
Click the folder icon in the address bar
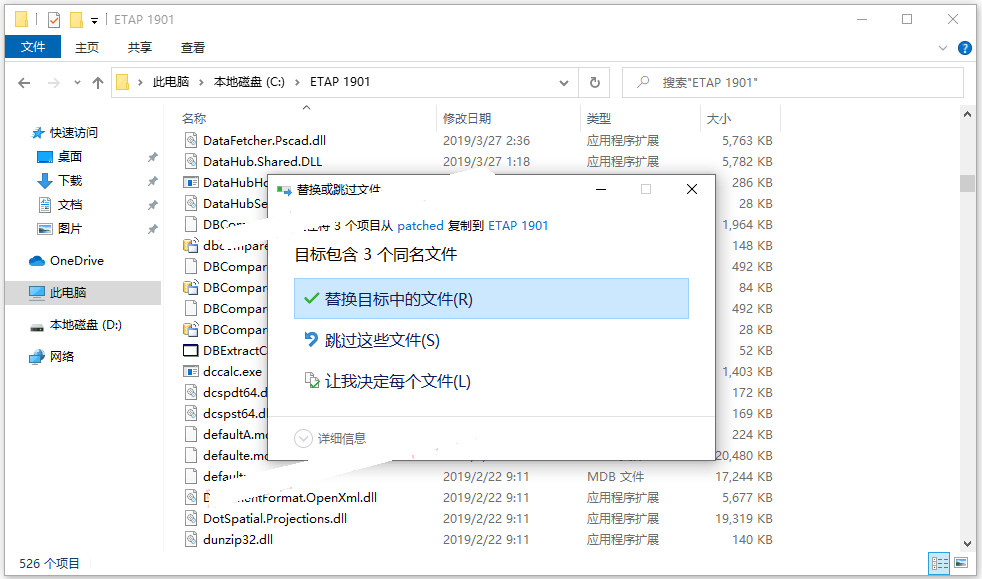click(123, 82)
